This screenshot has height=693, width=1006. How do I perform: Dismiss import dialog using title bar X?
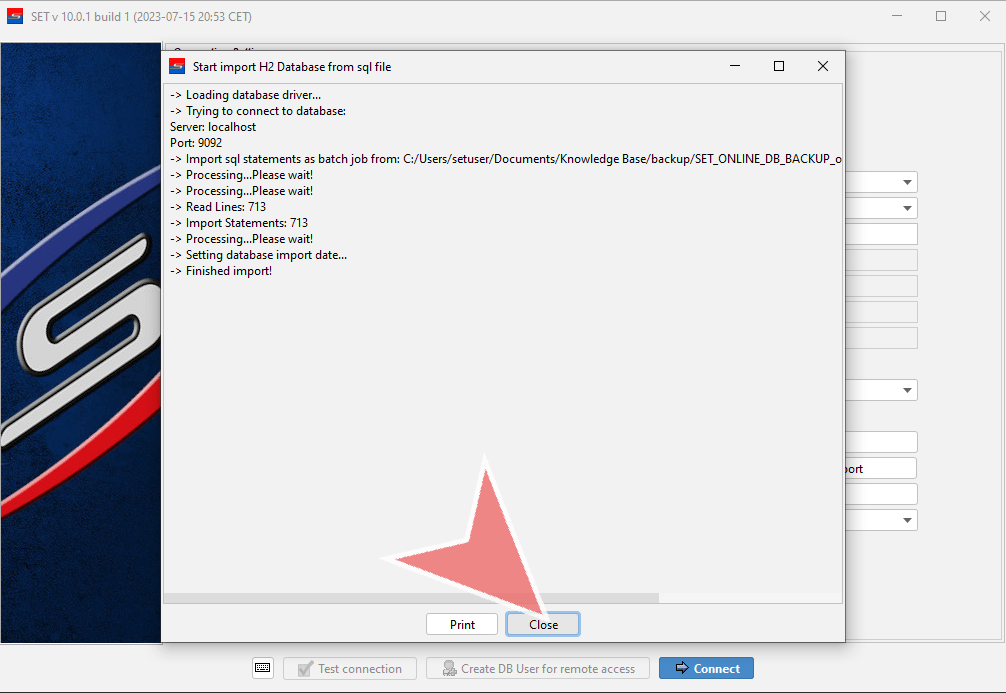(x=822, y=66)
